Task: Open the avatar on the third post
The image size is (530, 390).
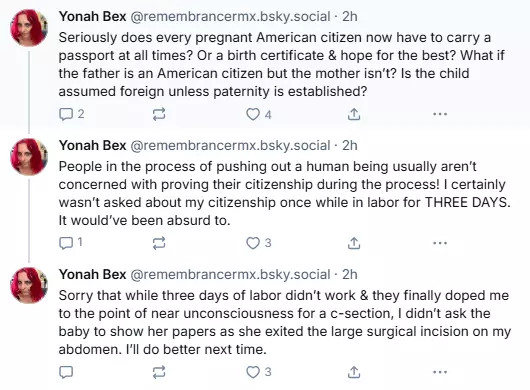Action: [x=29, y=286]
